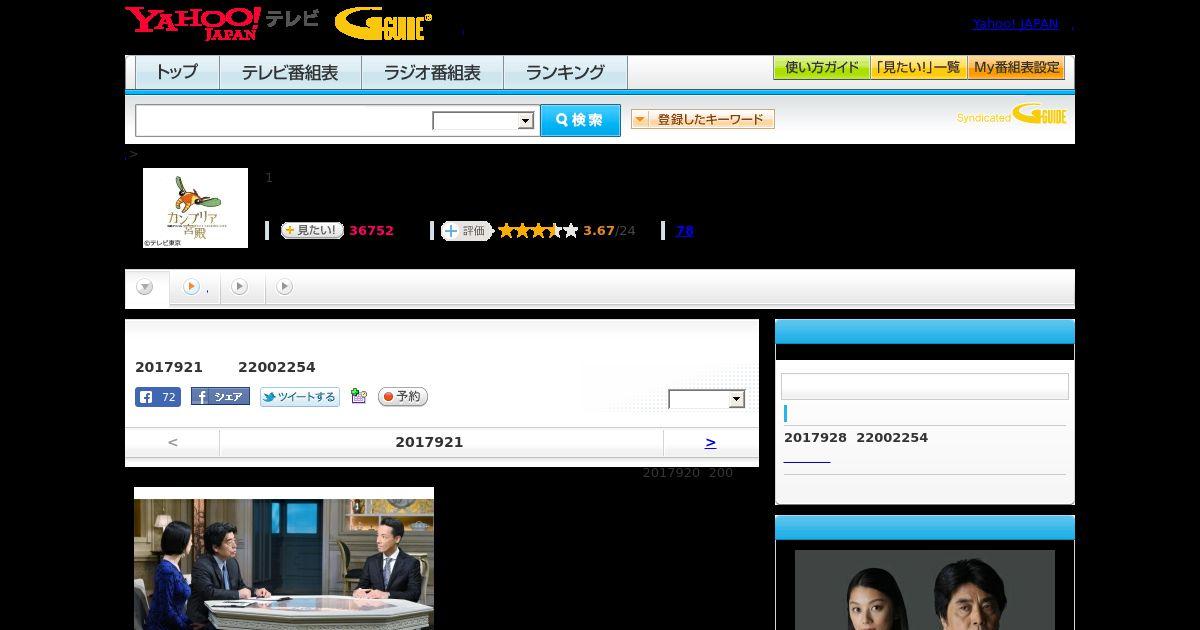
Task: Select the fourth tab with gray play icon
Action: [x=285, y=287]
